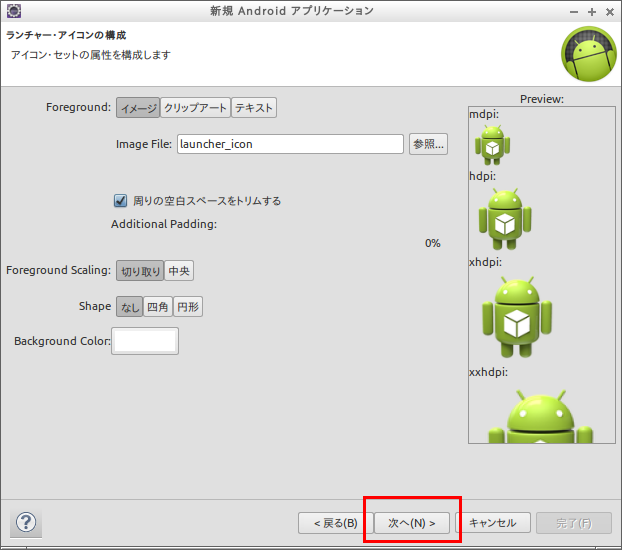Set Shape to 円形
This screenshot has width=622, height=550.
(x=188, y=307)
